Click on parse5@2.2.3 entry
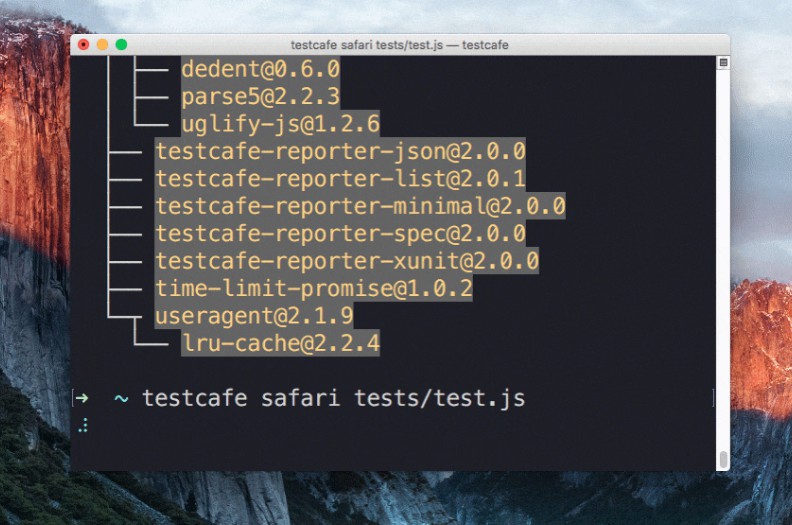792x525 pixels. 260,97
